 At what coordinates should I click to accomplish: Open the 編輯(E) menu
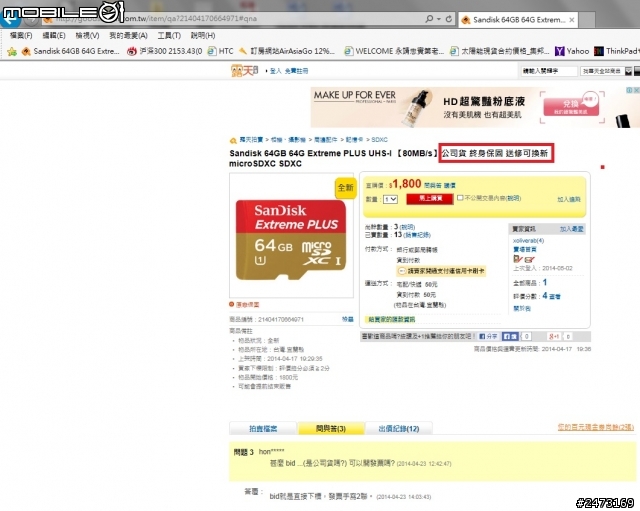click(54, 36)
